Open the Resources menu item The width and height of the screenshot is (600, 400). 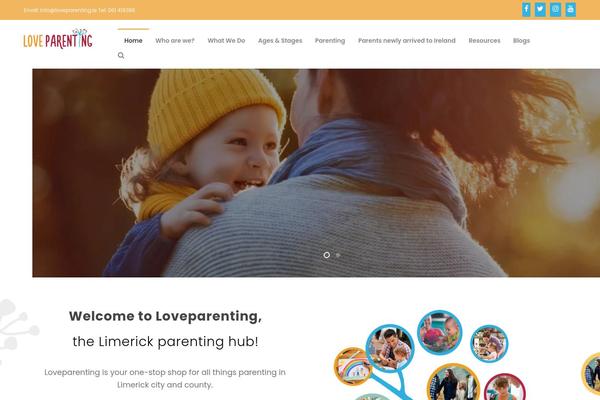click(x=484, y=41)
